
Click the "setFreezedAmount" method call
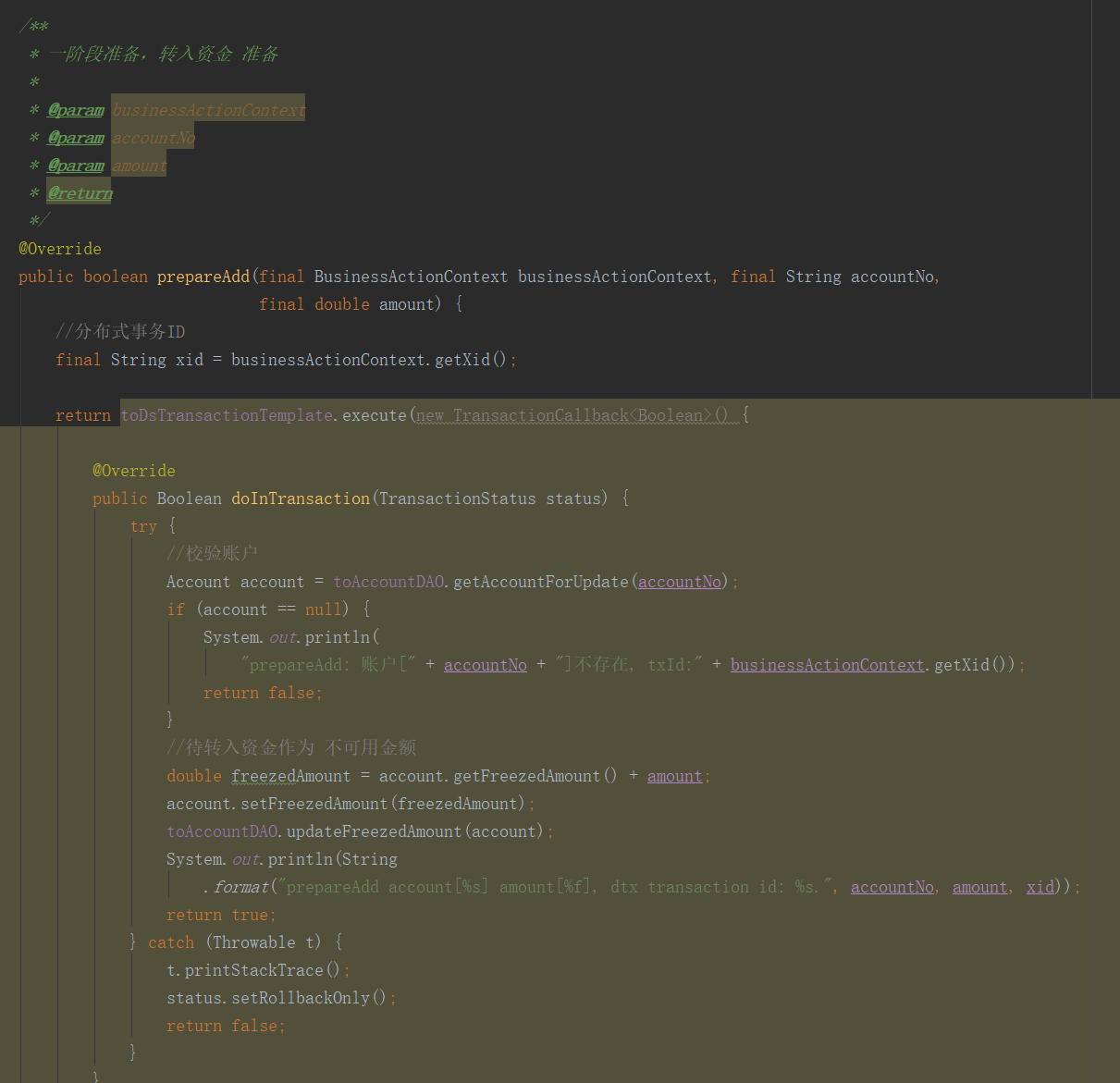point(314,804)
